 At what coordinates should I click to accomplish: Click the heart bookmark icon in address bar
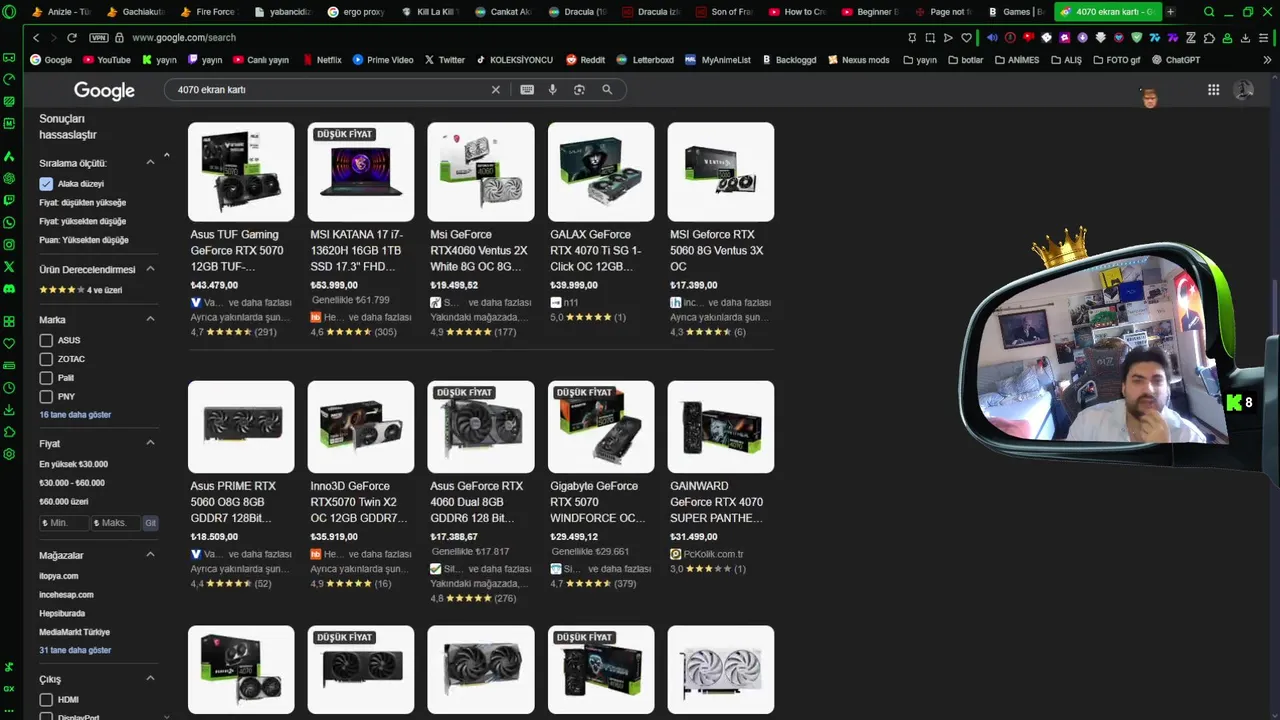coord(966,37)
